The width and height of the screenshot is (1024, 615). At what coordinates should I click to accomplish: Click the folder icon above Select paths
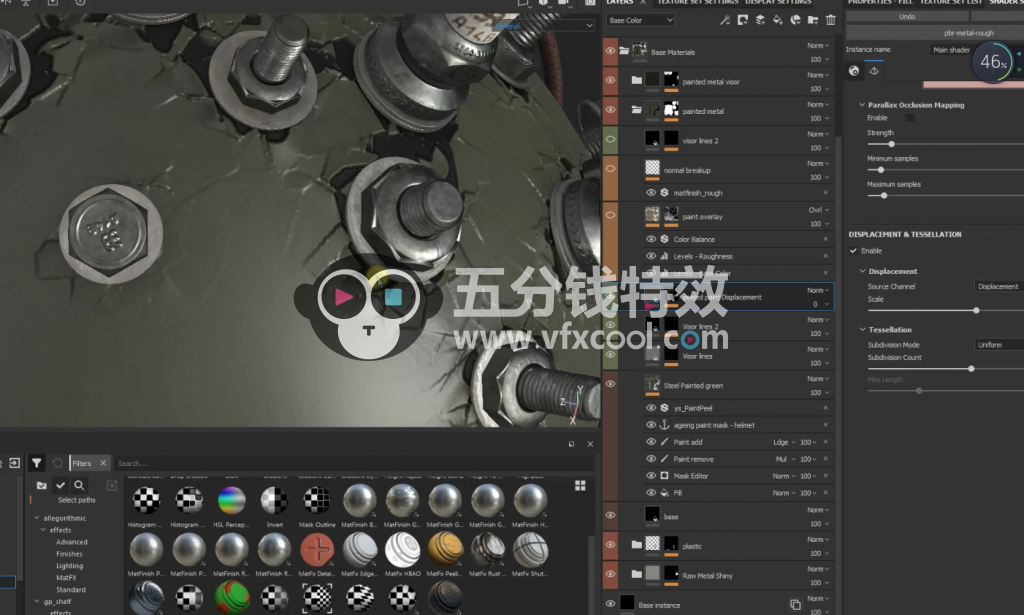point(42,485)
